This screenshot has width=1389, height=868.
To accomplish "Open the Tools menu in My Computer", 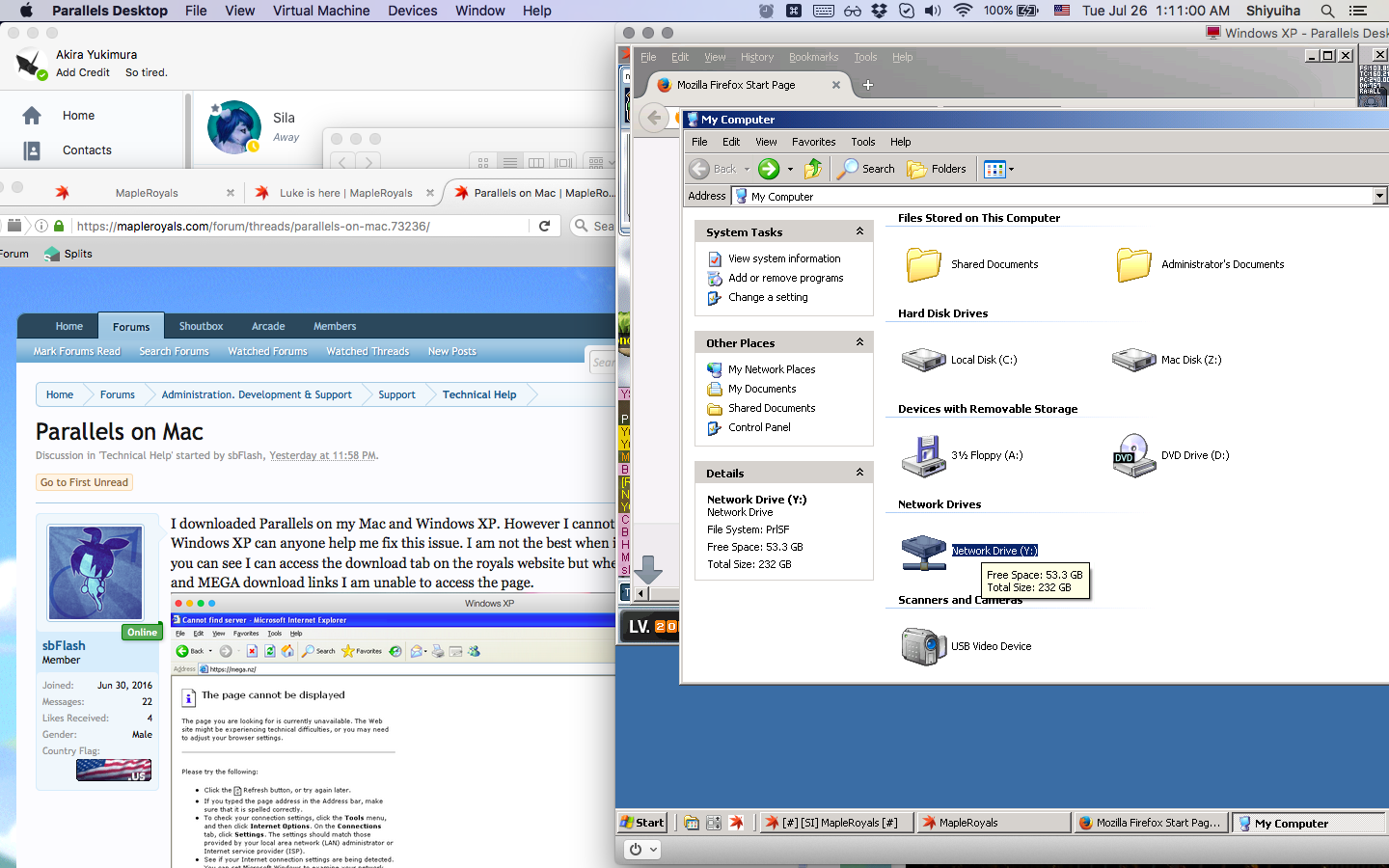I will click(862, 142).
